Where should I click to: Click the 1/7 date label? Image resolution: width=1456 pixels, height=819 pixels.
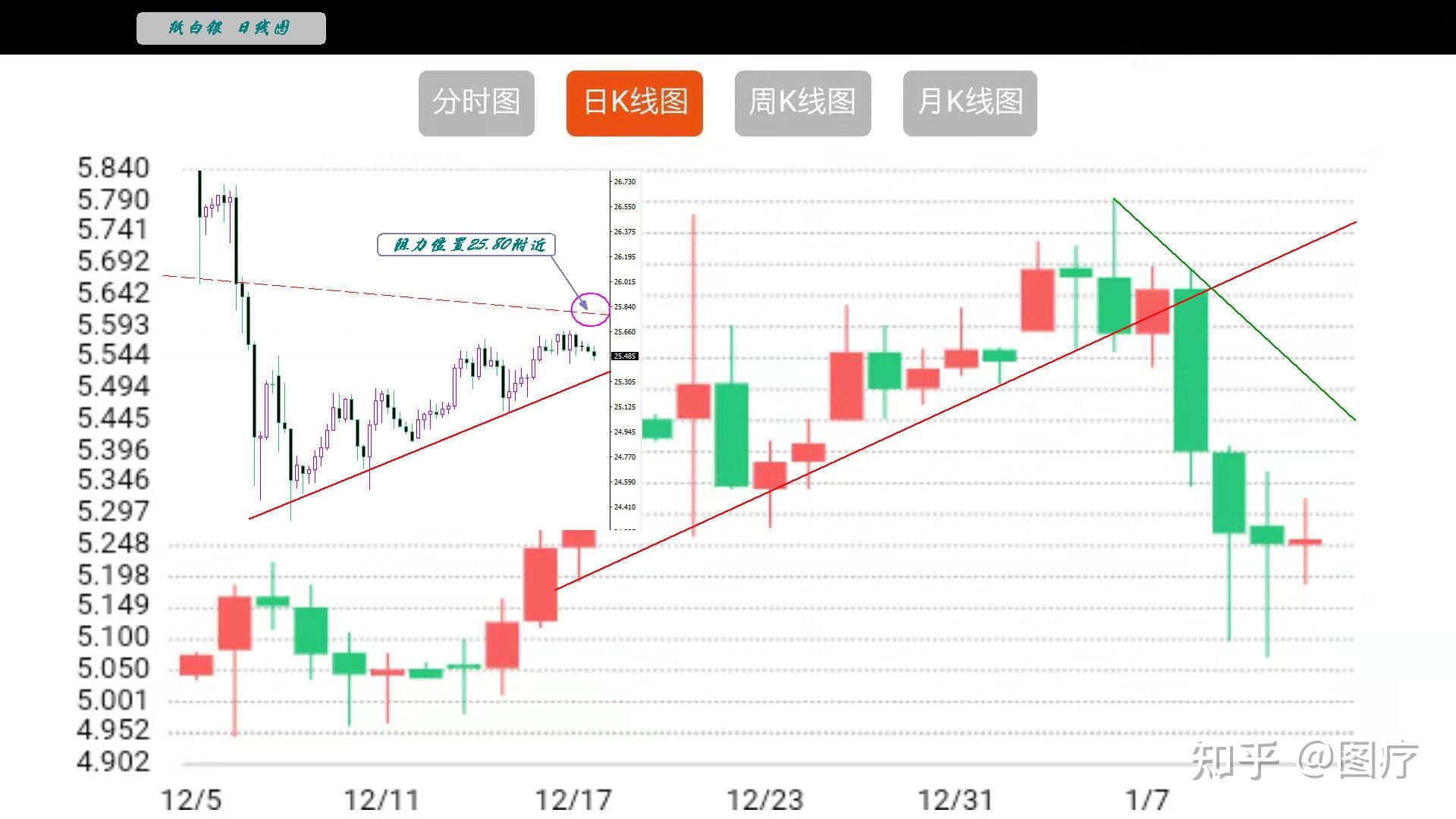click(x=1147, y=799)
